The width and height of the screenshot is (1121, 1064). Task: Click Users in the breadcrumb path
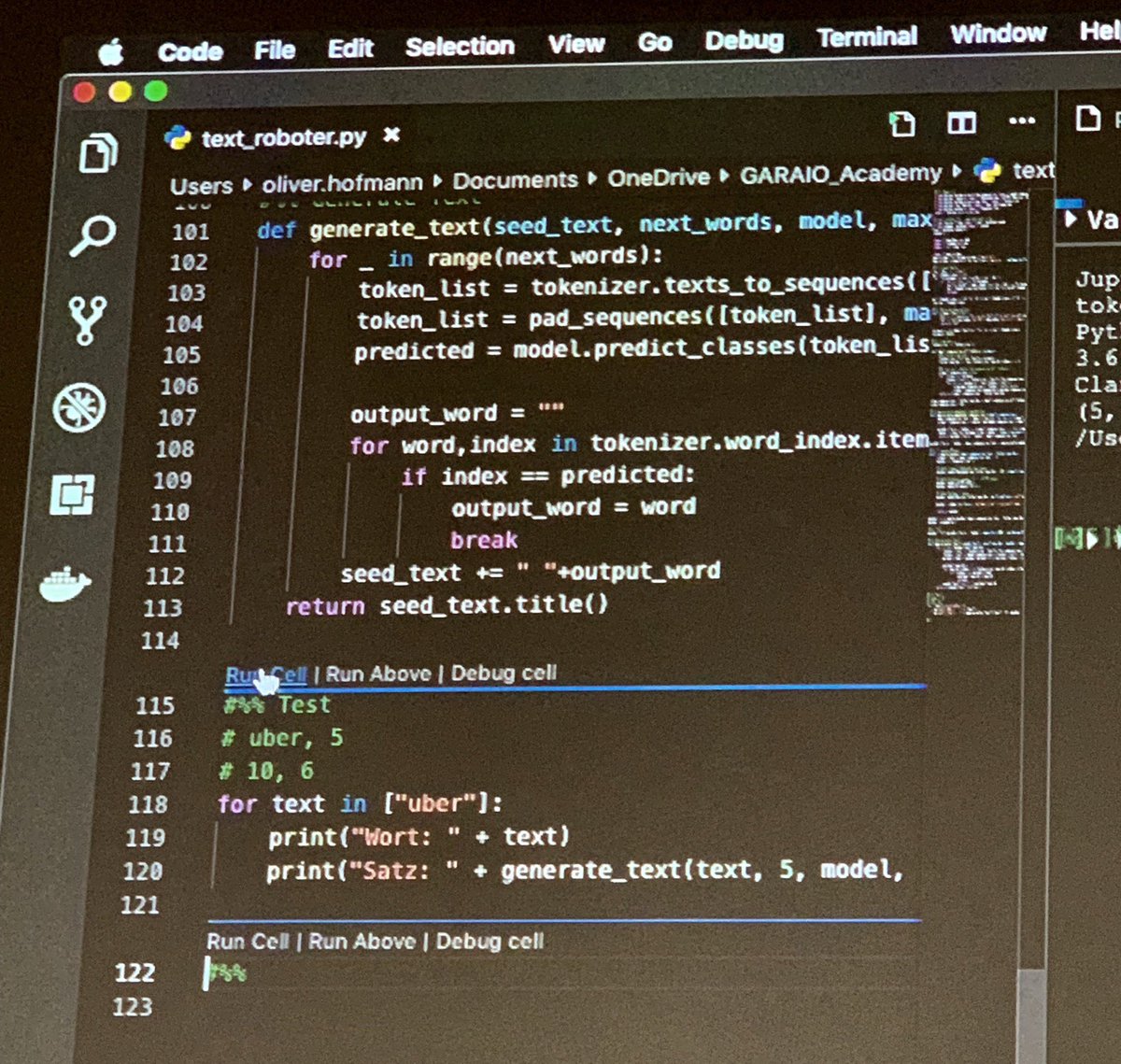(201, 186)
